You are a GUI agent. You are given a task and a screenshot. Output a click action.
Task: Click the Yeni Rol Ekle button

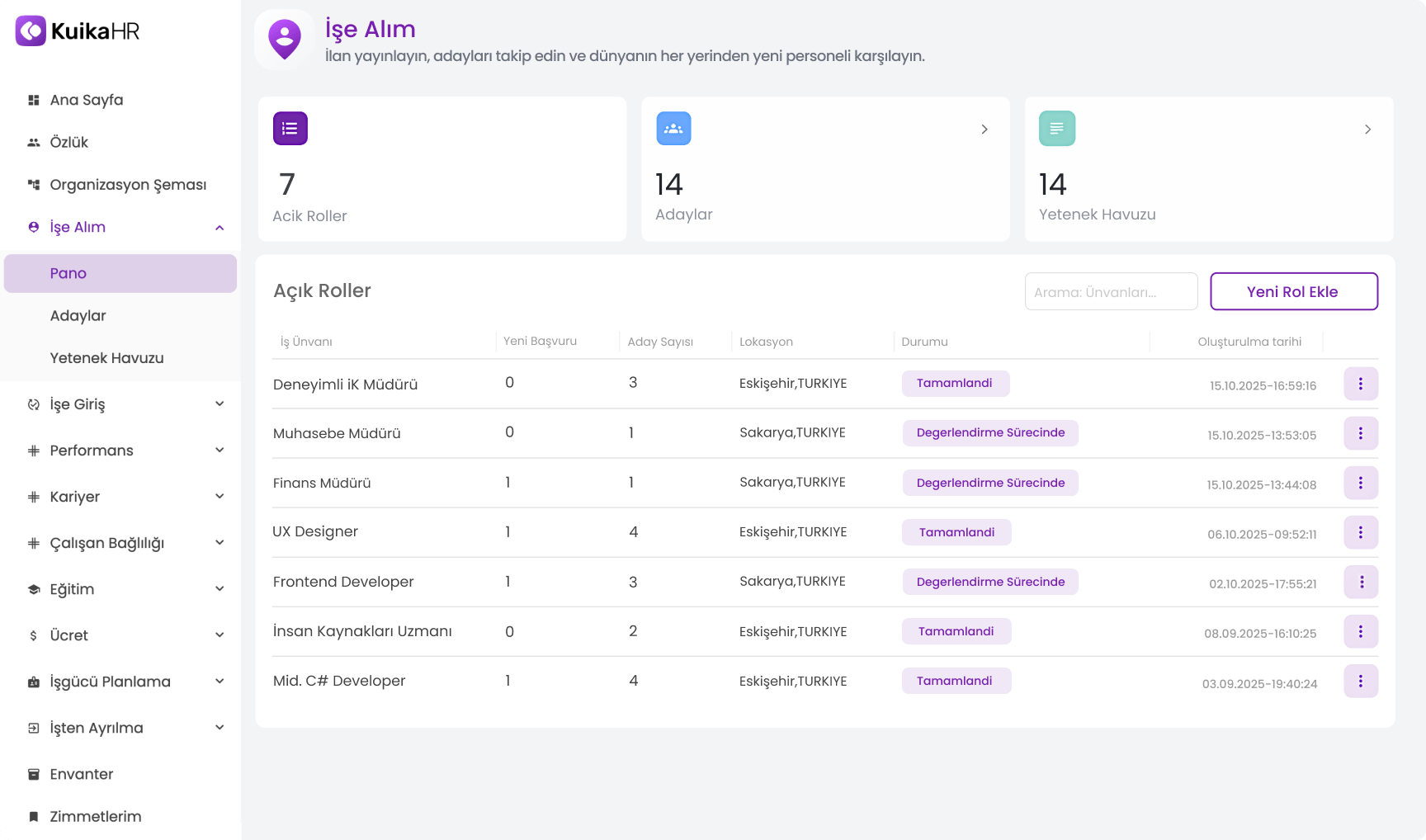1293,291
